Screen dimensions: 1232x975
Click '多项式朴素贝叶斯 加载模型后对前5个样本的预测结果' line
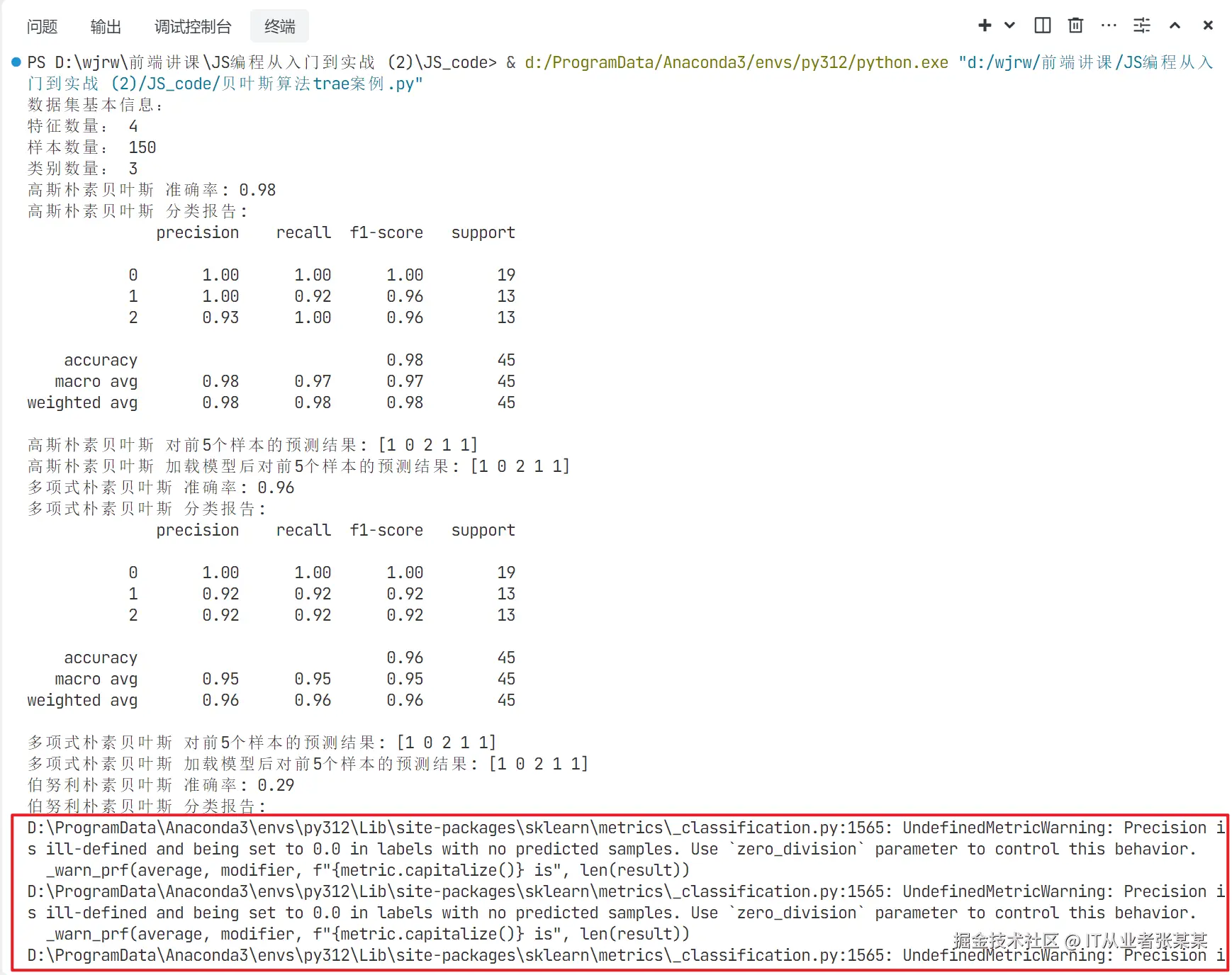coord(308,764)
